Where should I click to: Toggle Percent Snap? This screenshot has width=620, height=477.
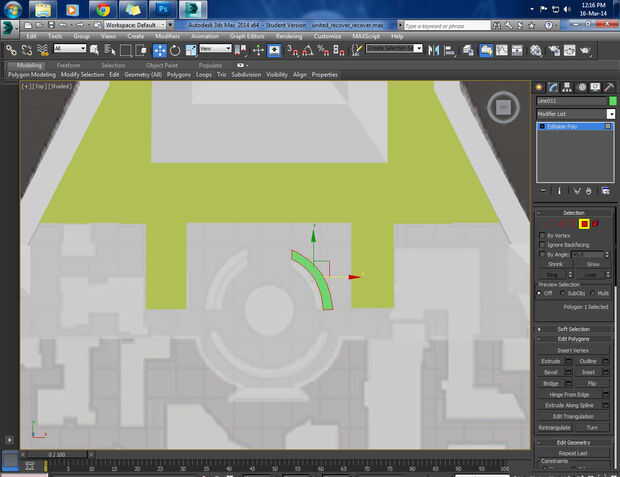[x=323, y=50]
